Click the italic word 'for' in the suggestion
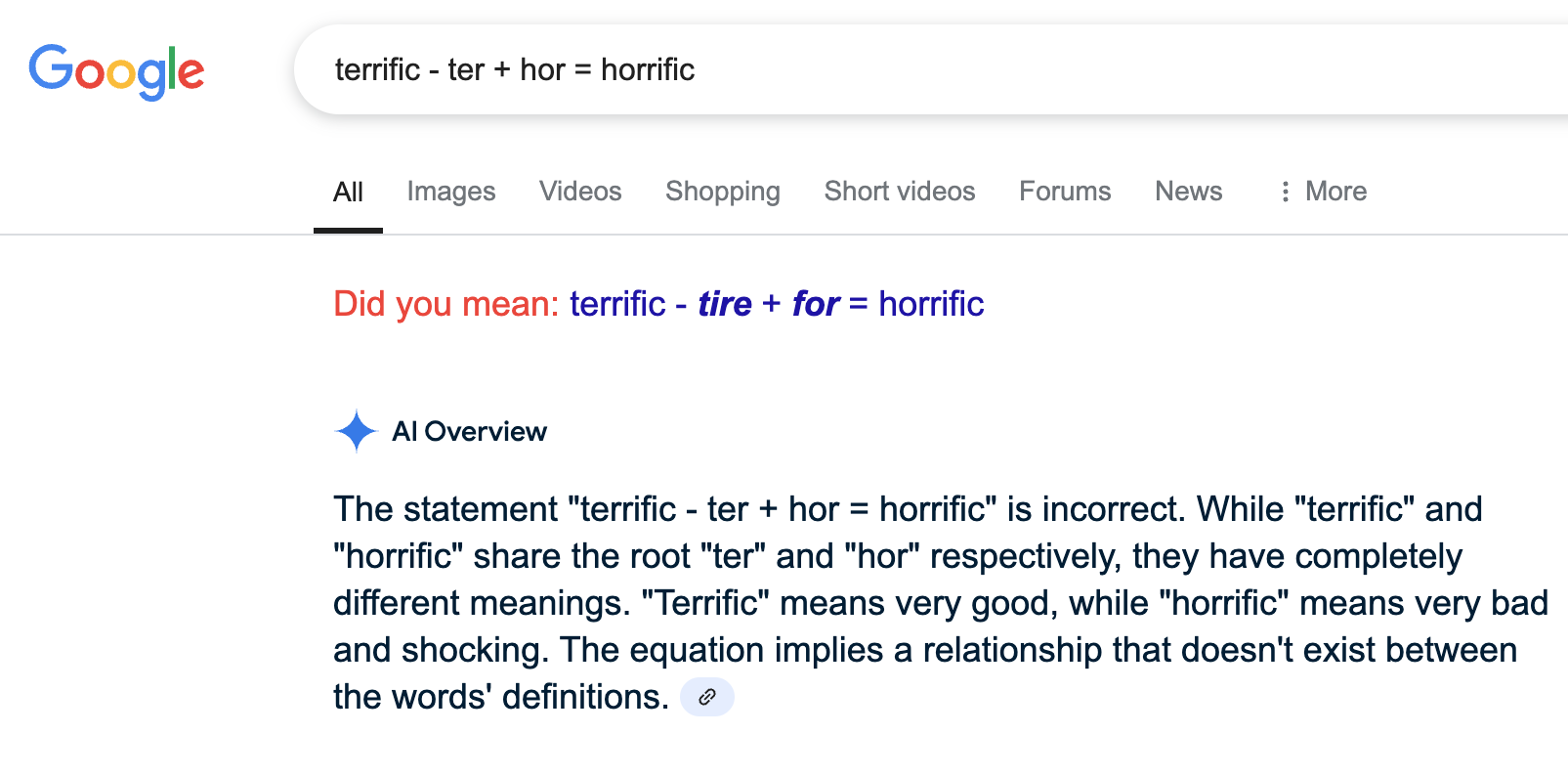The width and height of the screenshot is (1568, 777). [816, 304]
